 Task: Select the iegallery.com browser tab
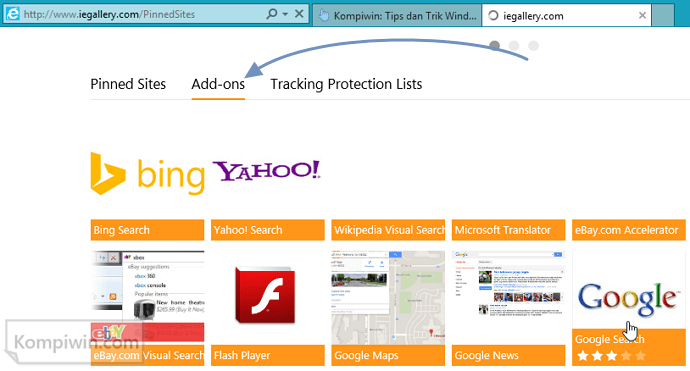tap(566, 16)
